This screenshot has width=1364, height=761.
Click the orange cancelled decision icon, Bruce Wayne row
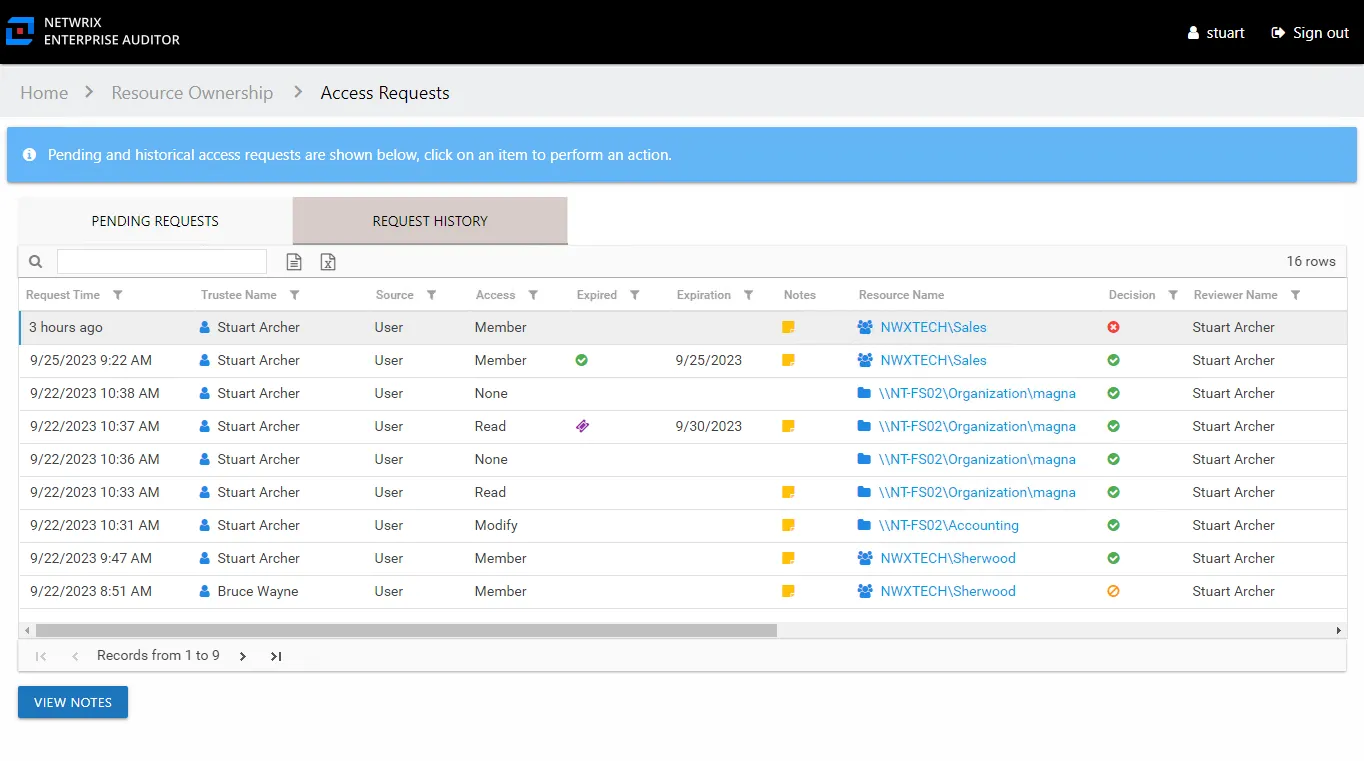1113,591
